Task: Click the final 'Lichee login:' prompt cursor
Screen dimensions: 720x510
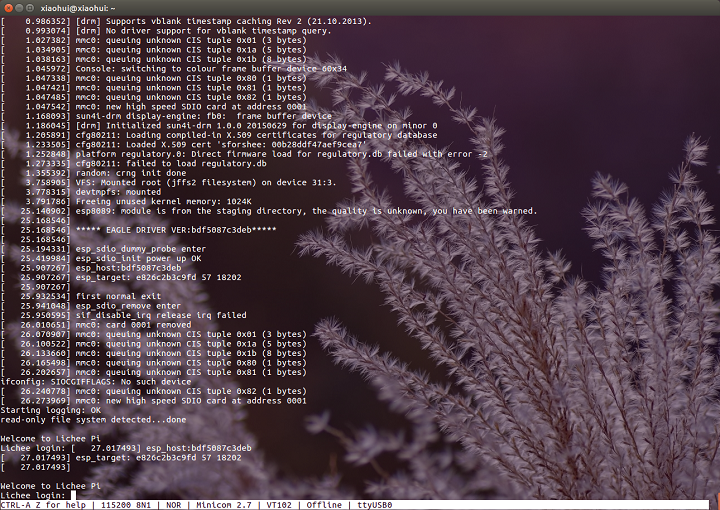Action: coord(73,495)
